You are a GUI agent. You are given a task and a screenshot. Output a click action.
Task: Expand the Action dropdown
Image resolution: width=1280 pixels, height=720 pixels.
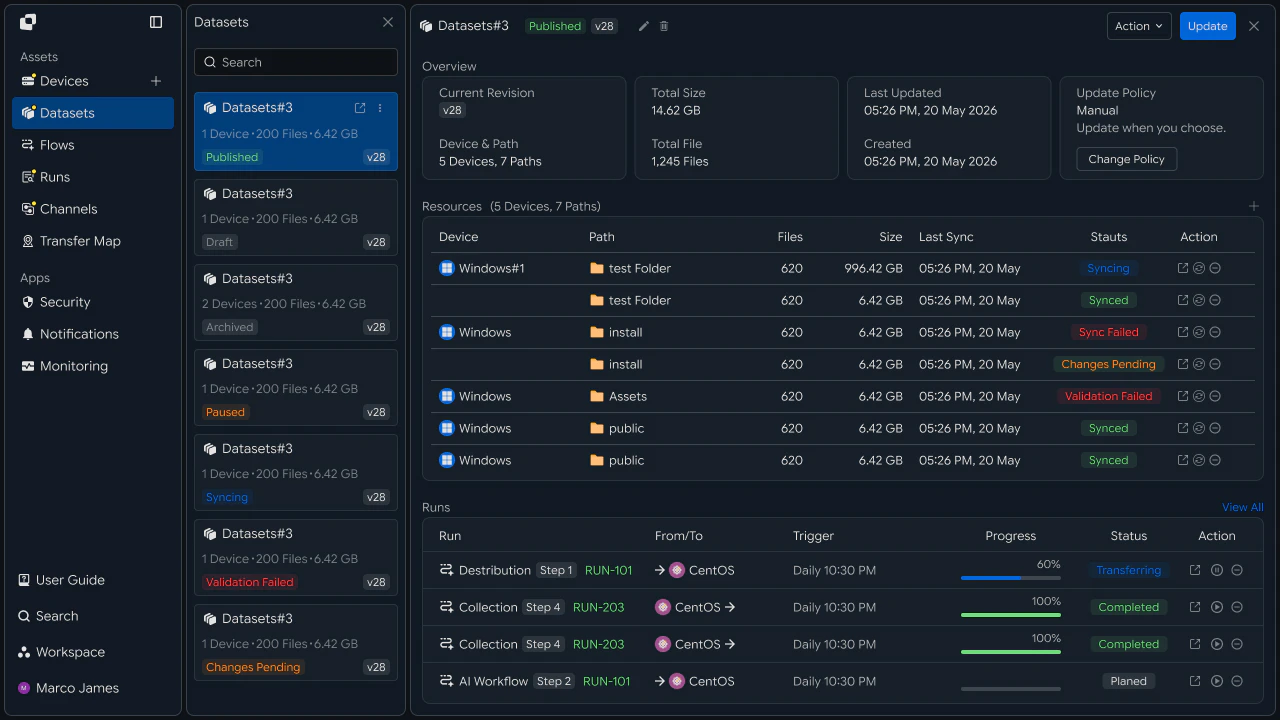[x=1139, y=26]
